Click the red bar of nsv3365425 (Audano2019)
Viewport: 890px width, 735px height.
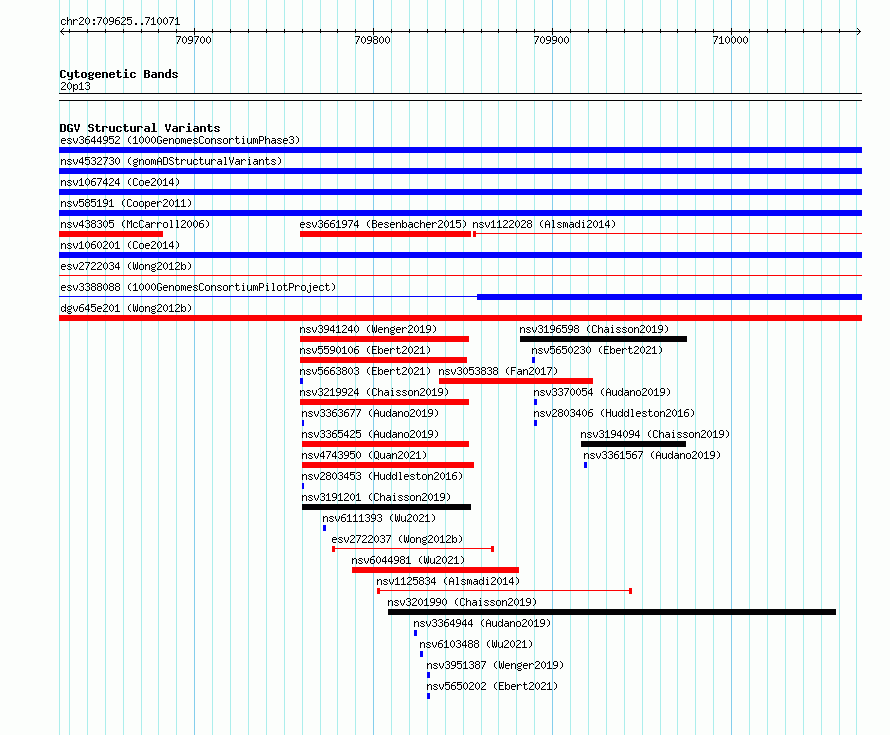coord(385,444)
